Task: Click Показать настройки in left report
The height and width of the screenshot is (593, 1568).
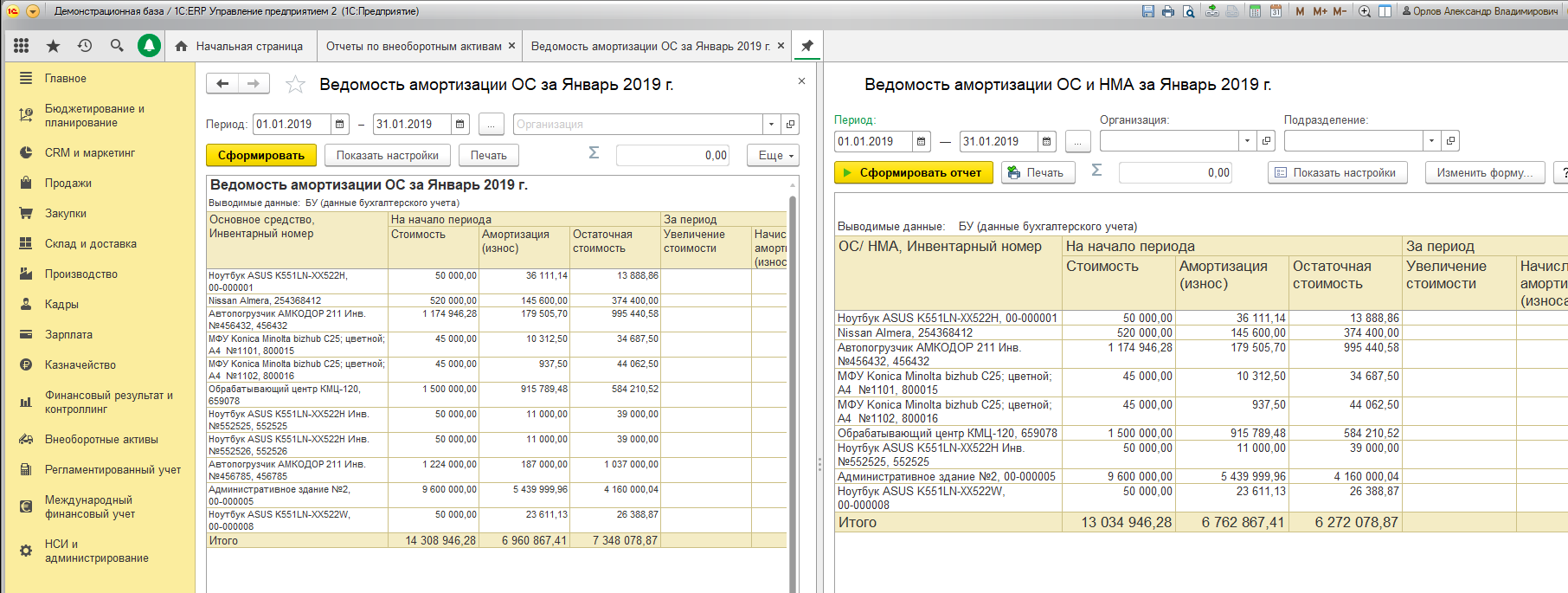Action: point(387,156)
